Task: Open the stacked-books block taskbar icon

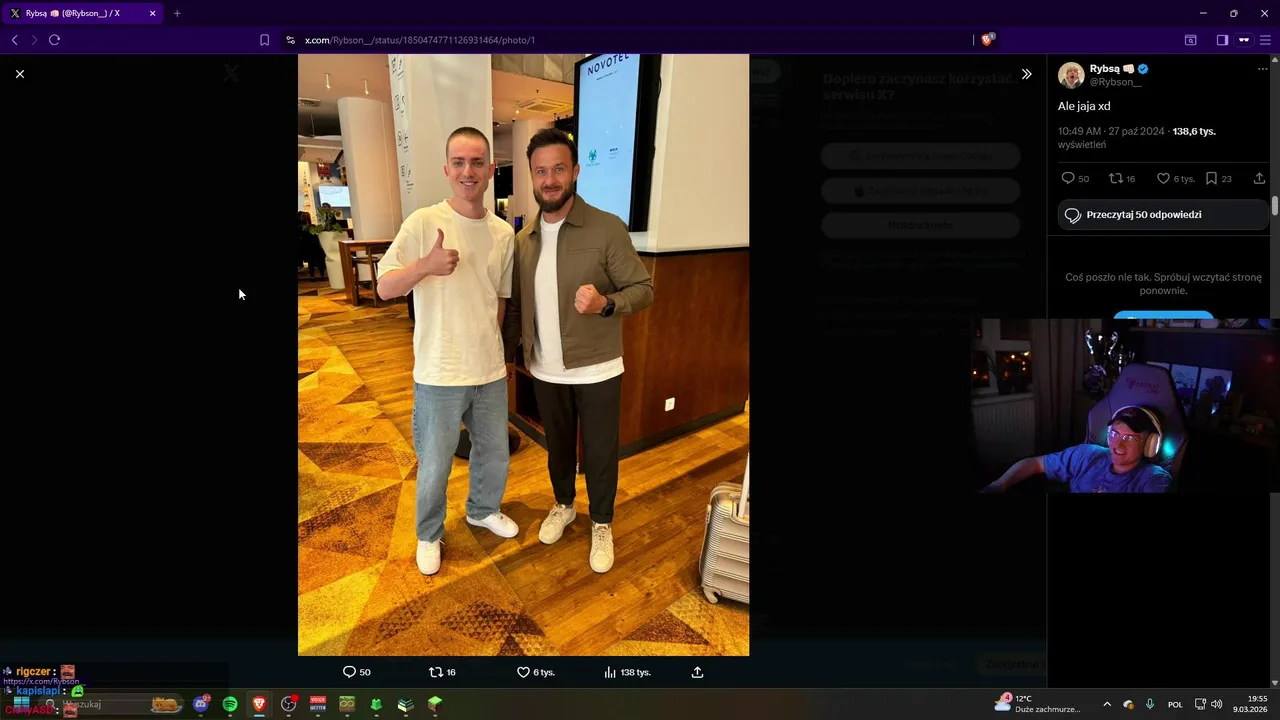Action: (x=405, y=704)
